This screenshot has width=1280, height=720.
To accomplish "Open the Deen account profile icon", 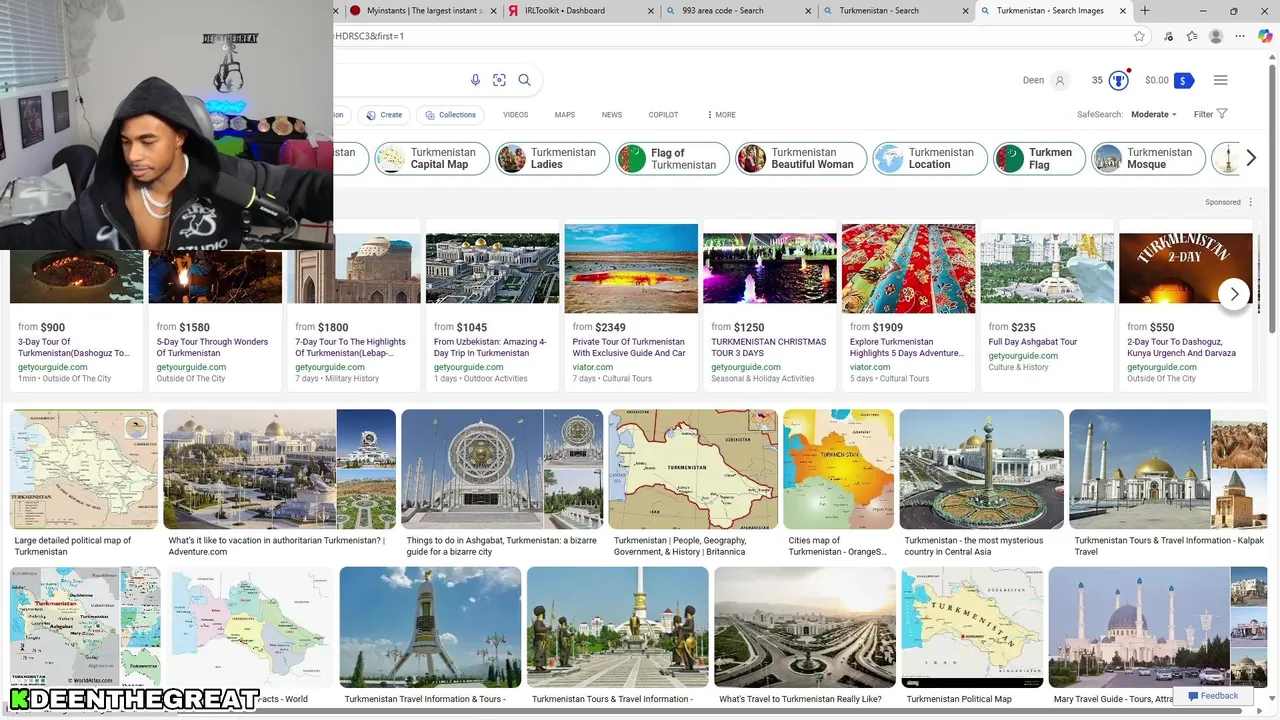I will pos(1060,80).
